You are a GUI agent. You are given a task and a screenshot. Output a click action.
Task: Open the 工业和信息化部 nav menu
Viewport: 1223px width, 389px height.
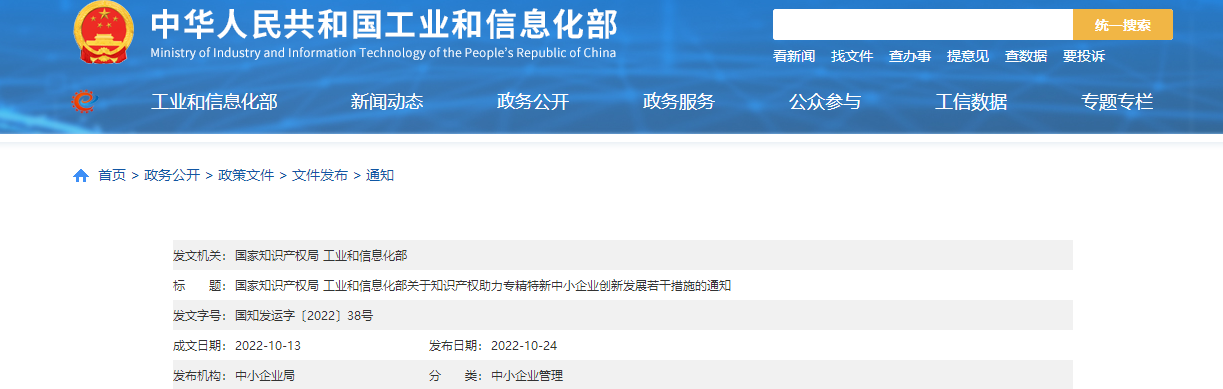[x=214, y=101]
